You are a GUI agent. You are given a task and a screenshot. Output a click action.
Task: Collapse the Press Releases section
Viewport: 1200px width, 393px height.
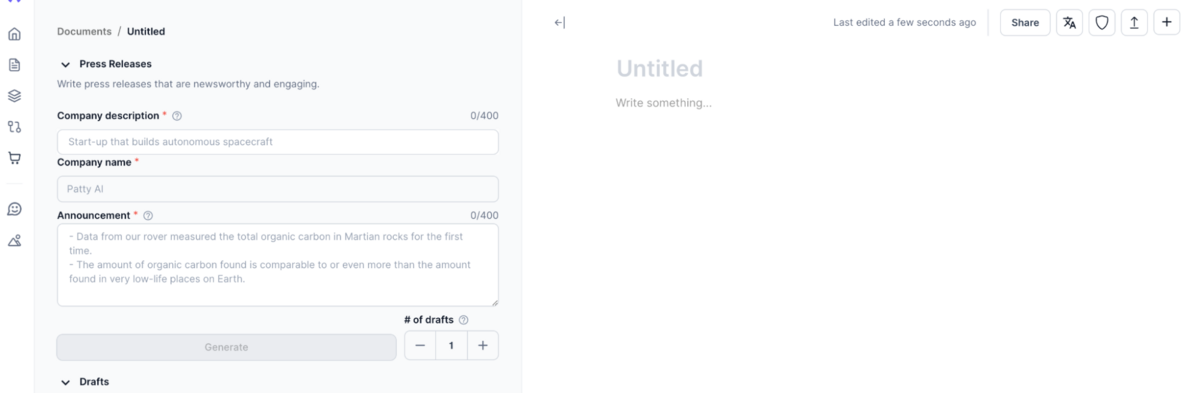pos(66,64)
